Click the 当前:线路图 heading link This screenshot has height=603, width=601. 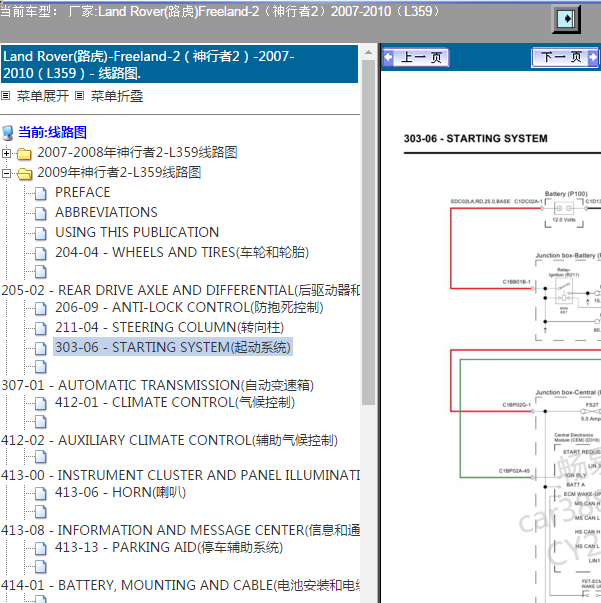coord(52,132)
